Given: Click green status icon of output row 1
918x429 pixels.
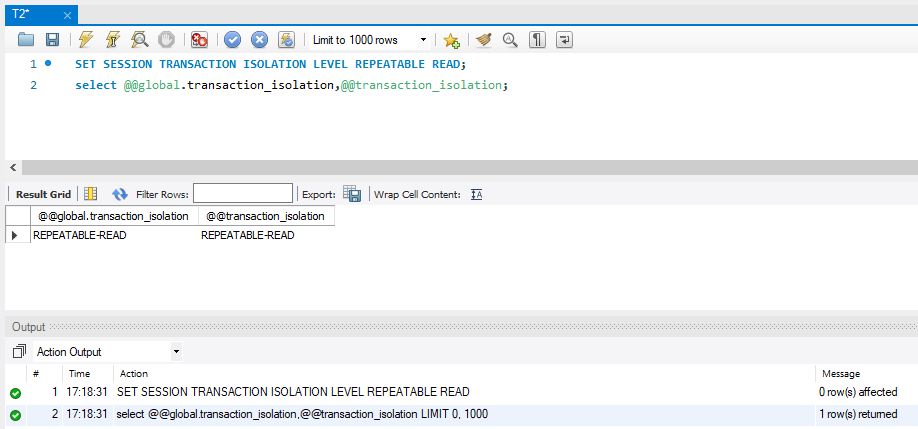Looking at the screenshot, I should tap(16, 393).
